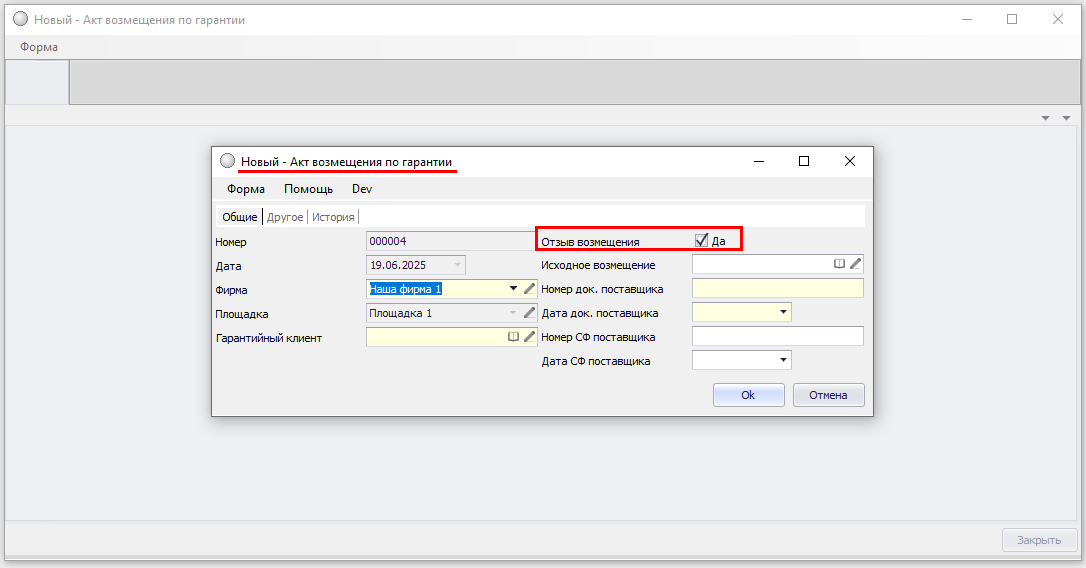The height and width of the screenshot is (568, 1086).
Task: Click the round icon in dialog title bar
Action: click(227, 161)
